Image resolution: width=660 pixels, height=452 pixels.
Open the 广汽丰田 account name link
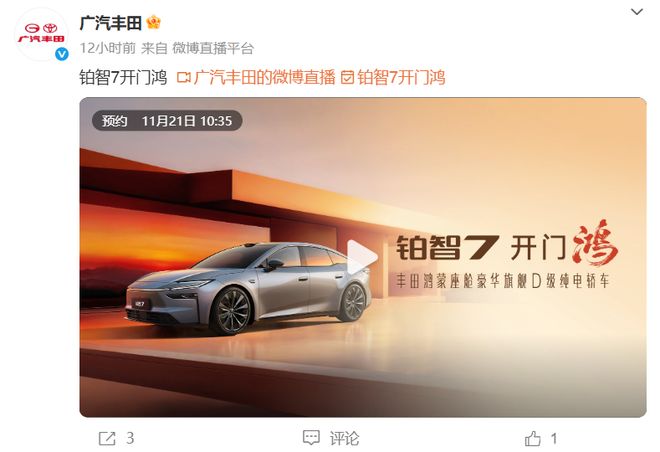110,23
